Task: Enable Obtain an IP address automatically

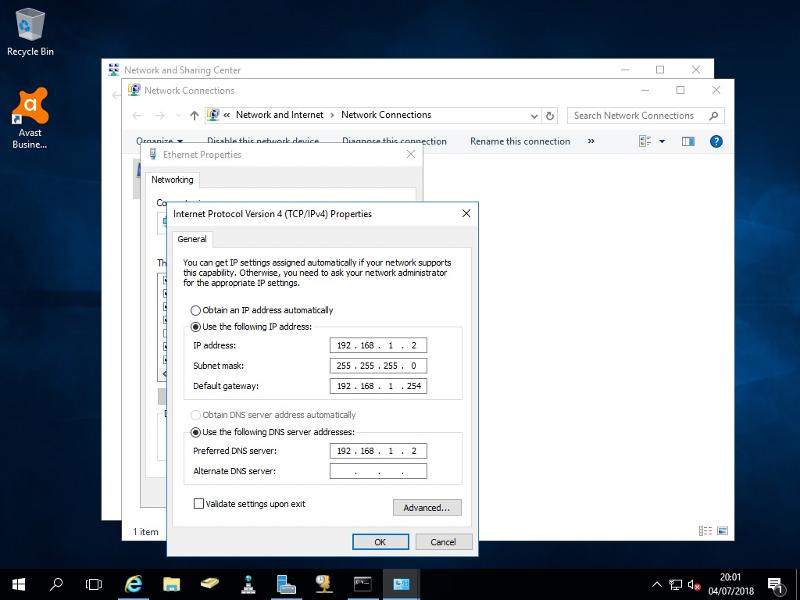Action: click(x=196, y=310)
